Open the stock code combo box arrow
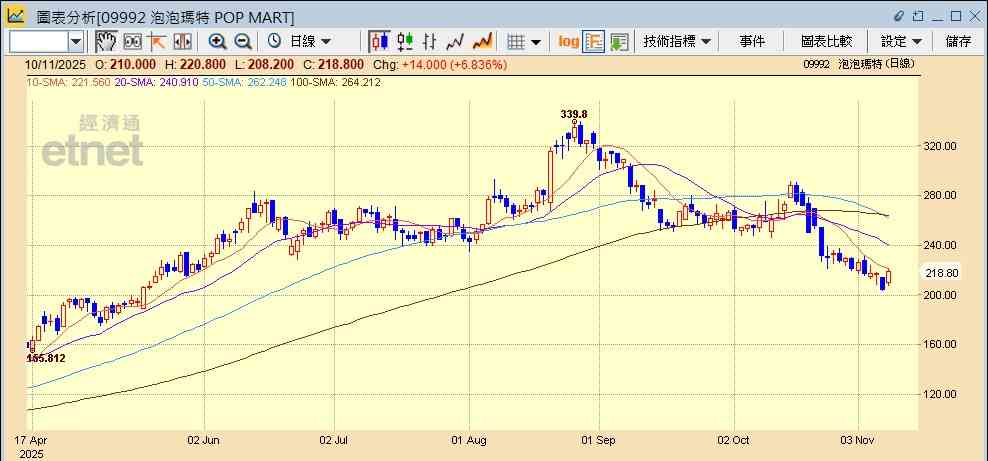This screenshot has height=461, width=988. [76, 41]
